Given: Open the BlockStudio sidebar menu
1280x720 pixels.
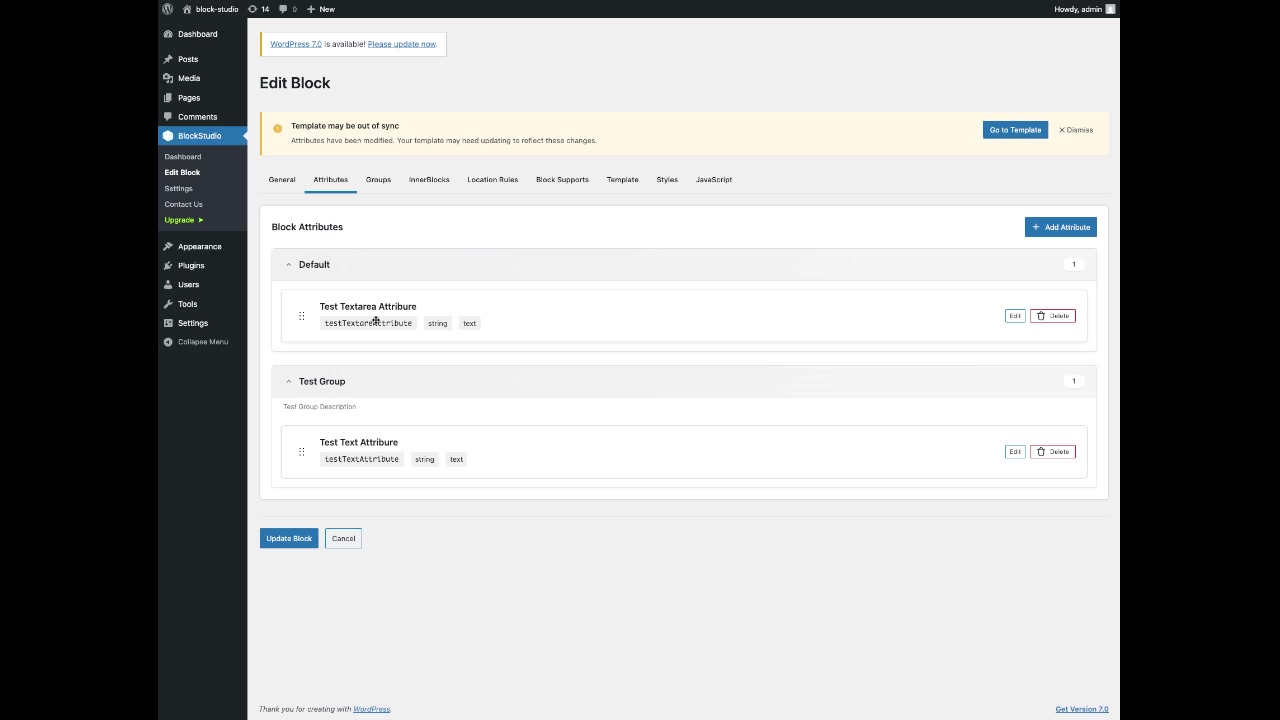Looking at the screenshot, I should (x=199, y=136).
